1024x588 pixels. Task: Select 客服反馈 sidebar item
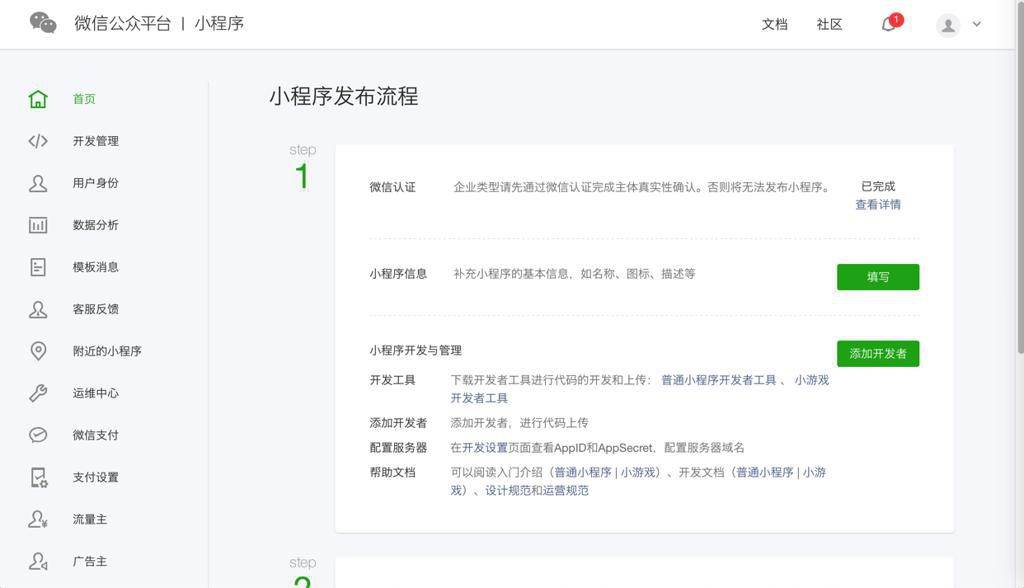pos(96,309)
